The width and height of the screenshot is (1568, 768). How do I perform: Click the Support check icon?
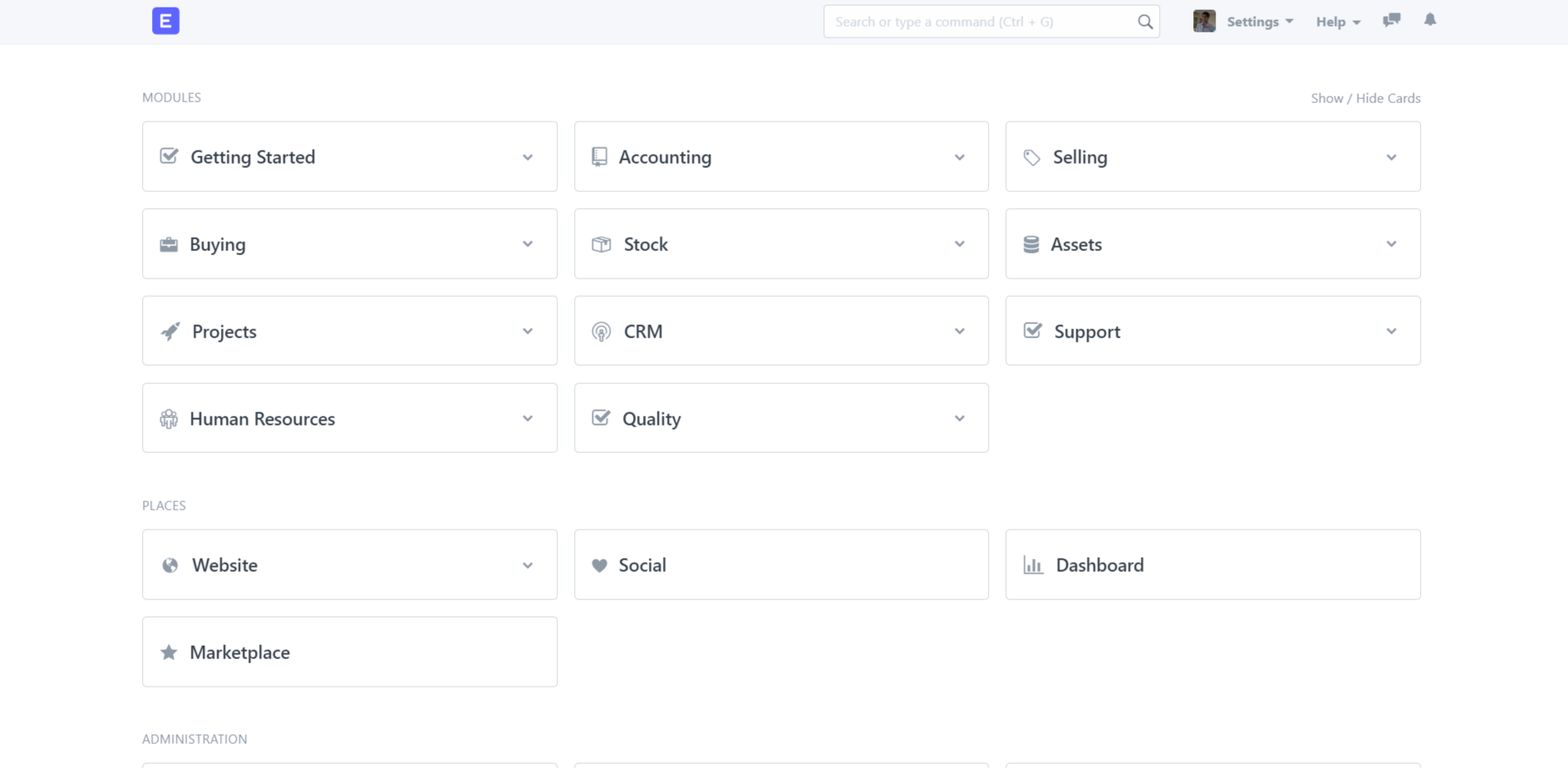pyautogui.click(x=1033, y=331)
